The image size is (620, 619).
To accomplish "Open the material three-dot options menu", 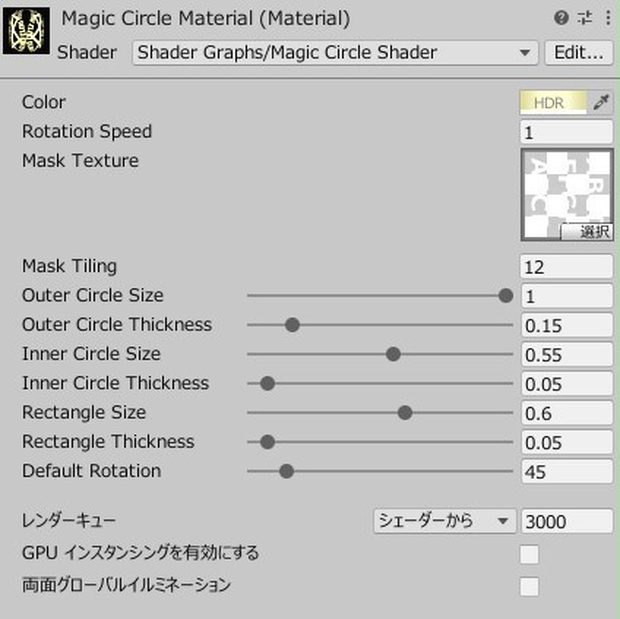I will [608, 18].
